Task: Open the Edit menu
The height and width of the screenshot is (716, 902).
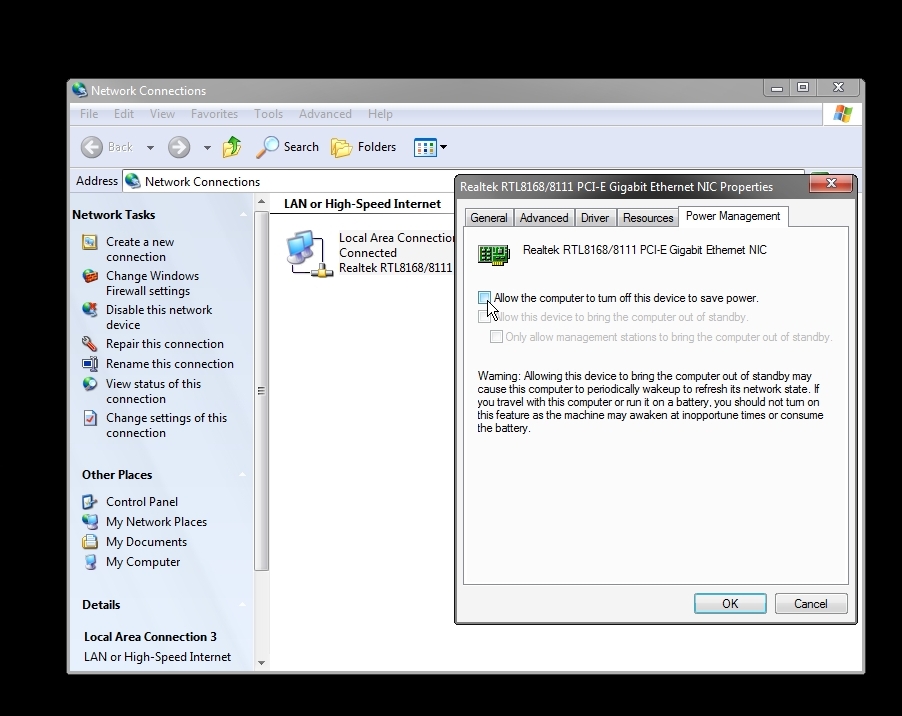Action: 124,114
